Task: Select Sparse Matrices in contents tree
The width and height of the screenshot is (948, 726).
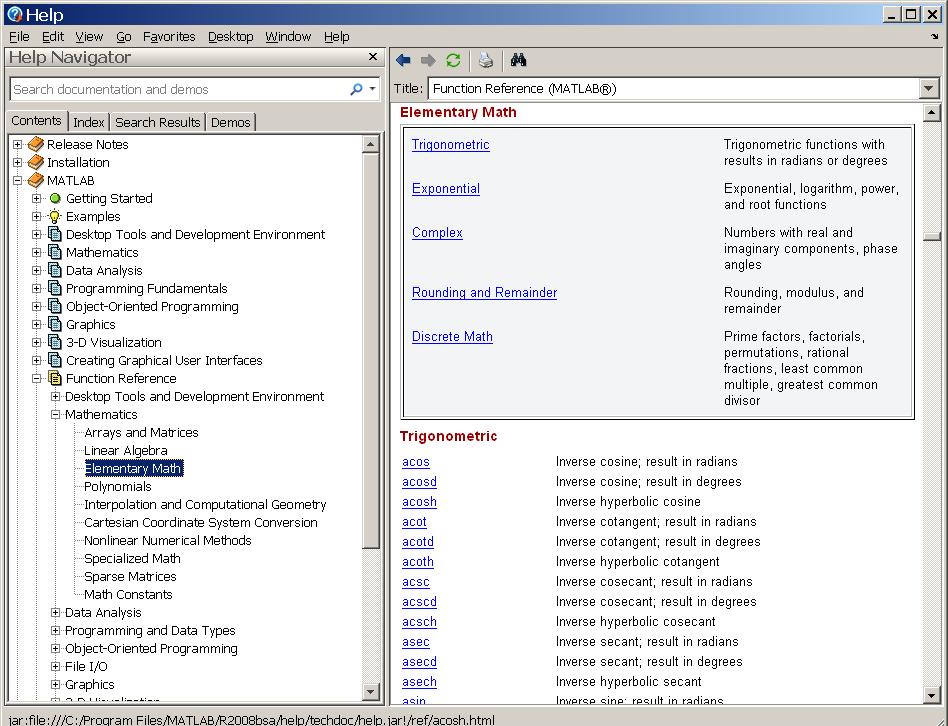Action: click(130, 577)
